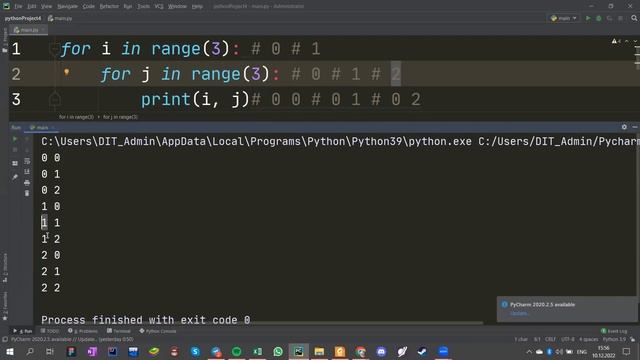Screen dimensions: 640x360
Task: Open the Problems tool window tab
Action: point(83,331)
